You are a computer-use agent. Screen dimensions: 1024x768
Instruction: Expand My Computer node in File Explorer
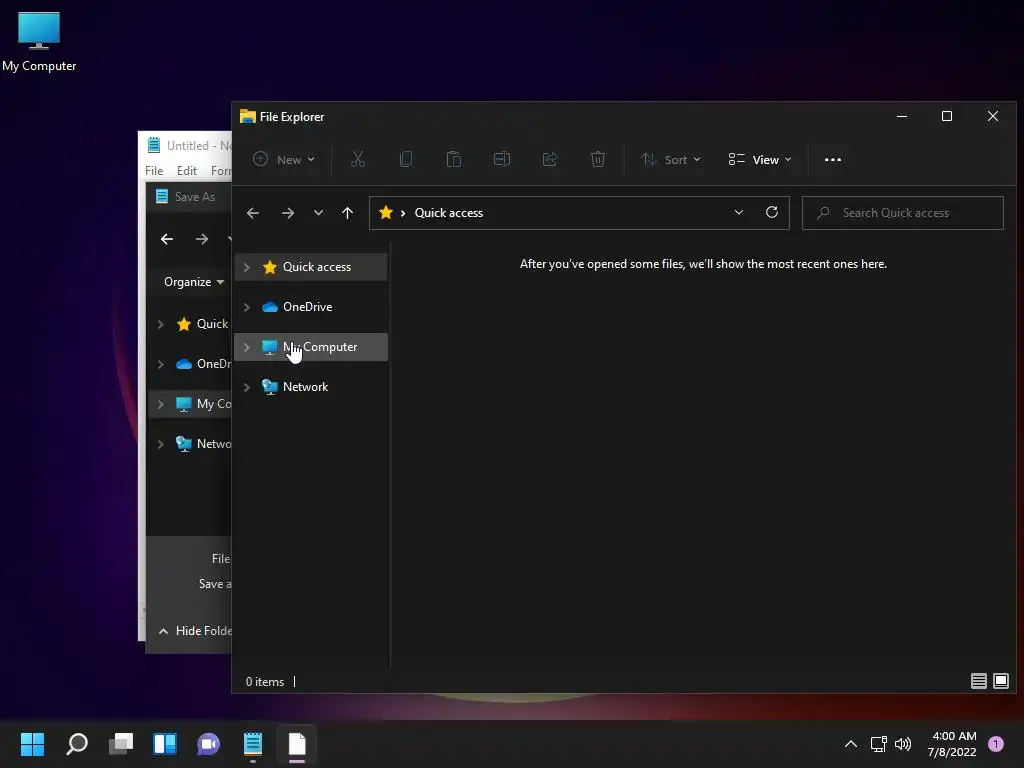(x=247, y=347)
